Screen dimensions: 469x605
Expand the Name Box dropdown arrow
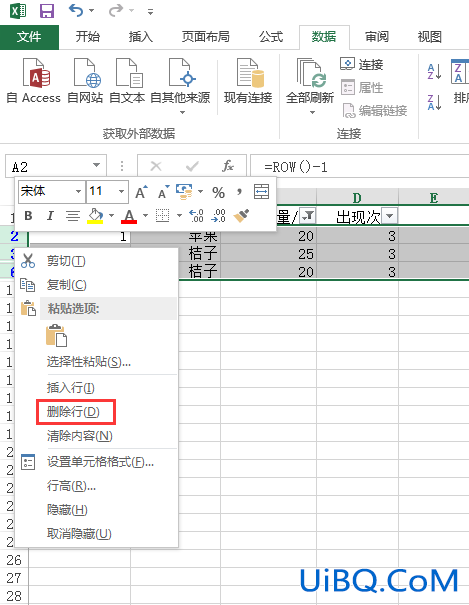[x=96, y=166]
